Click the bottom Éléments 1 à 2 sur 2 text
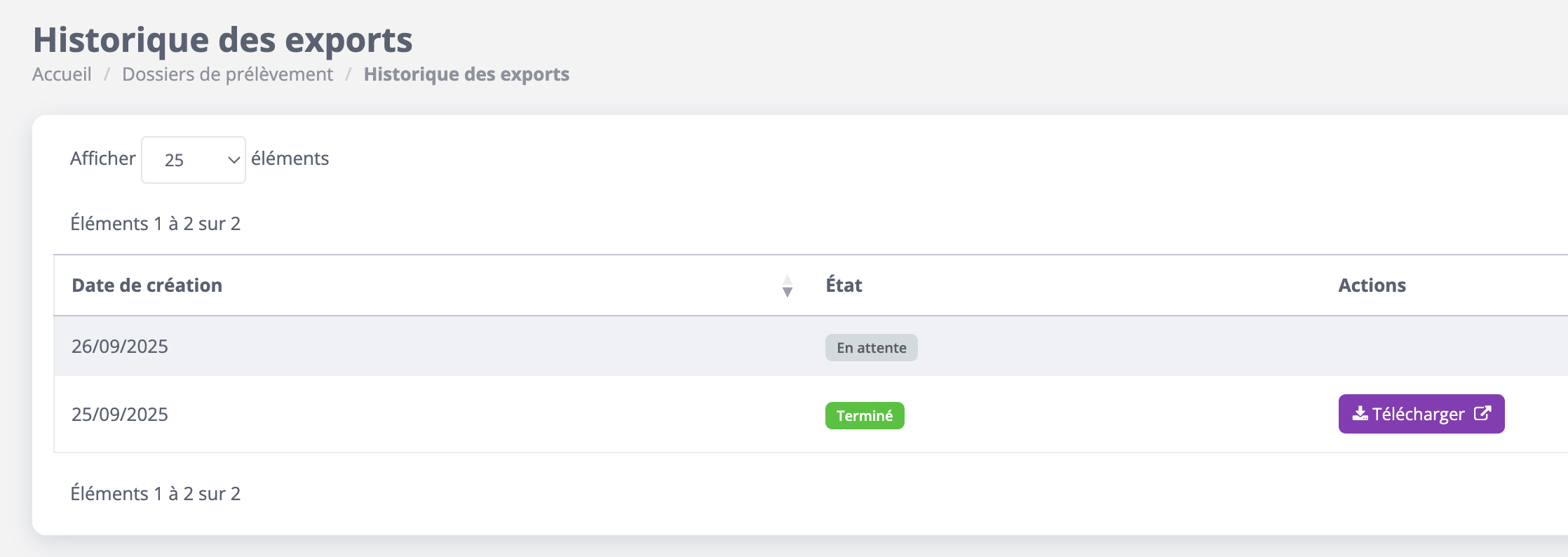The image size is (1568, 557). click(156, 494)
